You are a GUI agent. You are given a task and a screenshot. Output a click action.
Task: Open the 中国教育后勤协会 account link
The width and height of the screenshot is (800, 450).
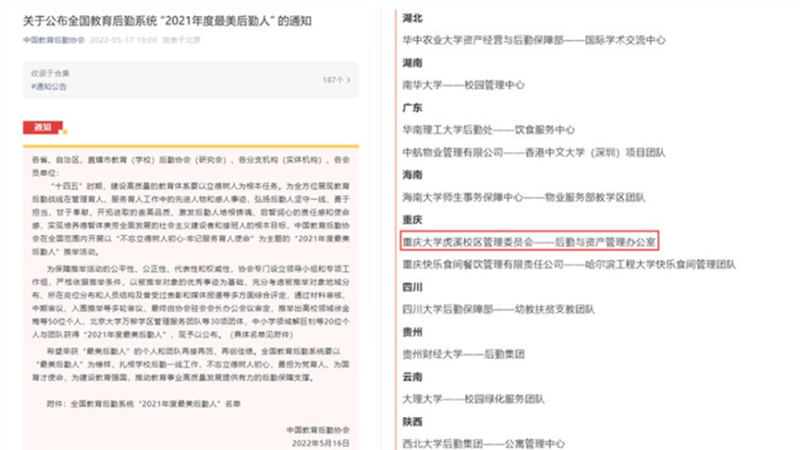tap(54, 40)
